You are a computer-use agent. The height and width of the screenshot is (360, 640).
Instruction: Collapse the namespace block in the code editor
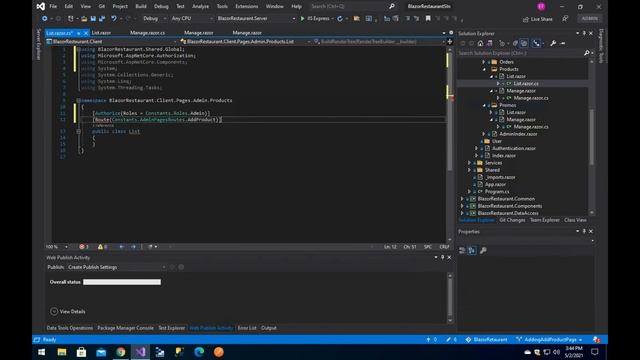tap(78, 100)
